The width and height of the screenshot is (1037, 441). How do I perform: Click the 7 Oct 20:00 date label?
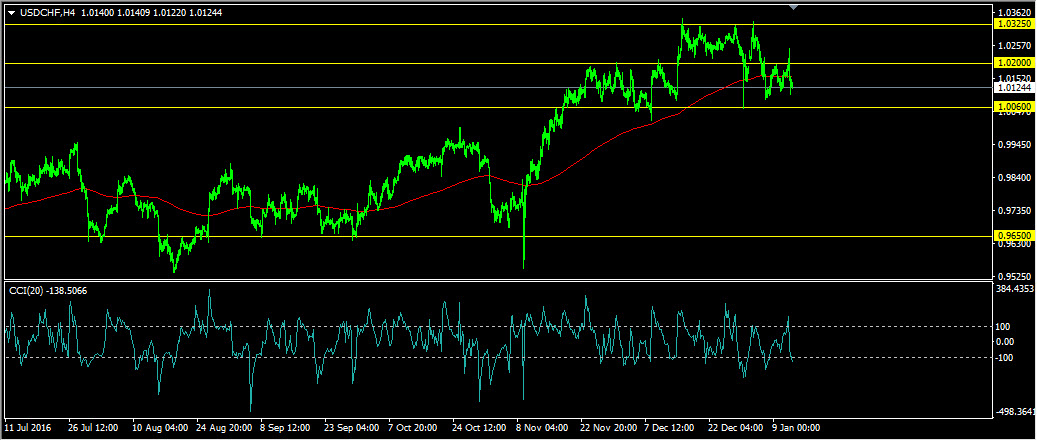point(413,428)
